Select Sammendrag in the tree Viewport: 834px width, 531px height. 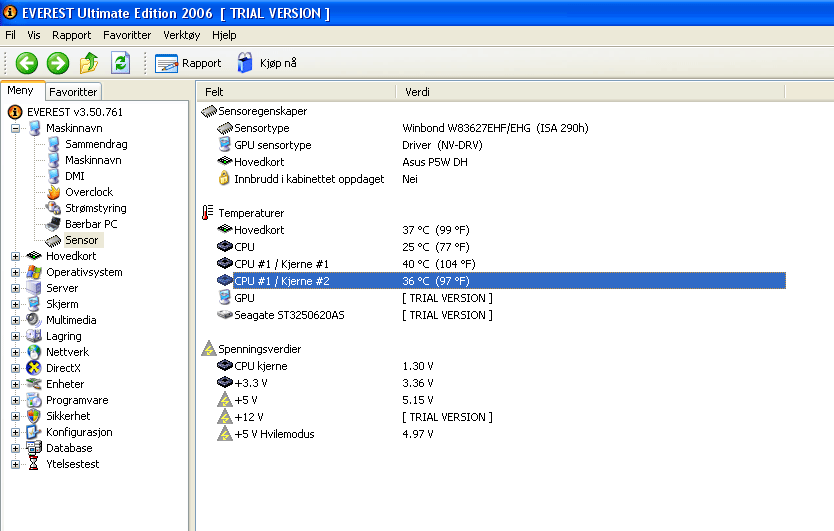(x=96, y=144)
